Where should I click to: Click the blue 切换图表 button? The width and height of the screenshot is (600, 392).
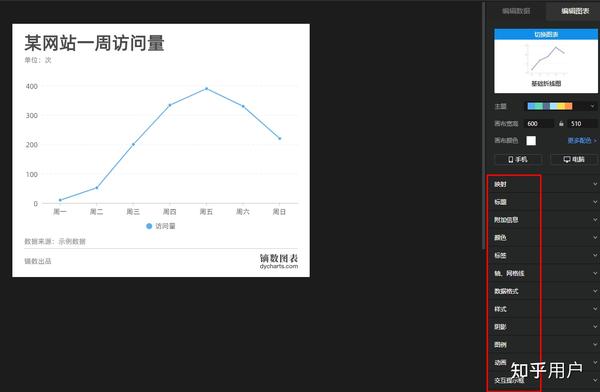click(546, 34)
